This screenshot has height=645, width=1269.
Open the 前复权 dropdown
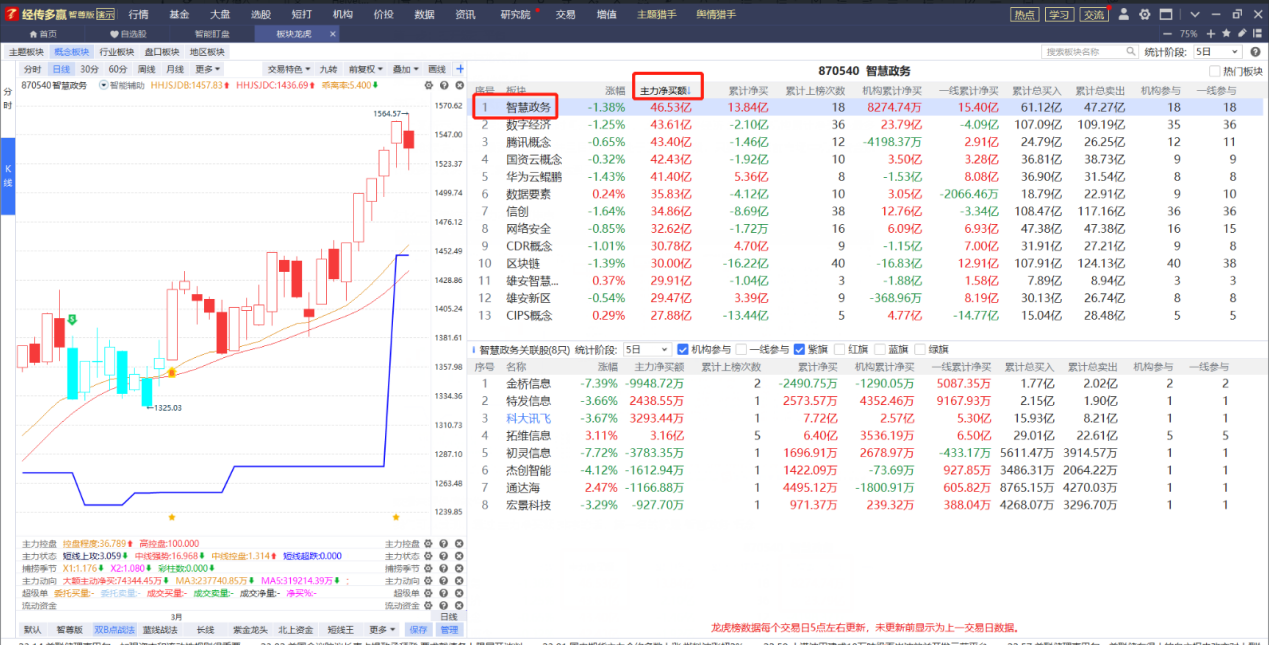(367, 69)
